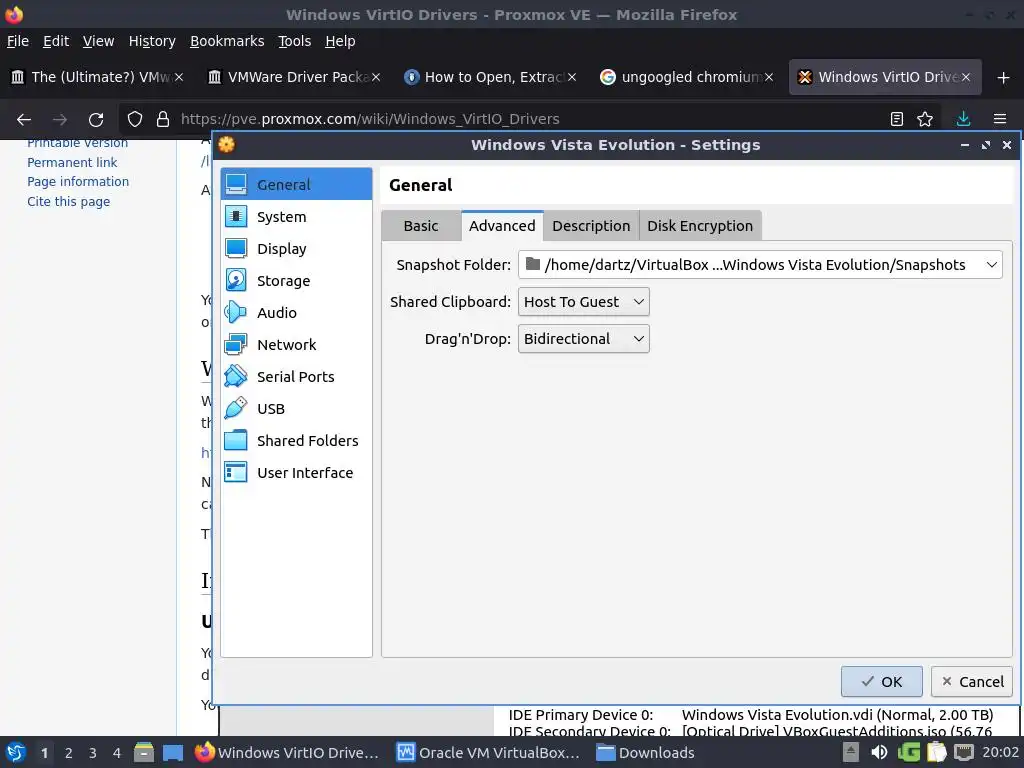Click the clipboard tray icon

936,752
